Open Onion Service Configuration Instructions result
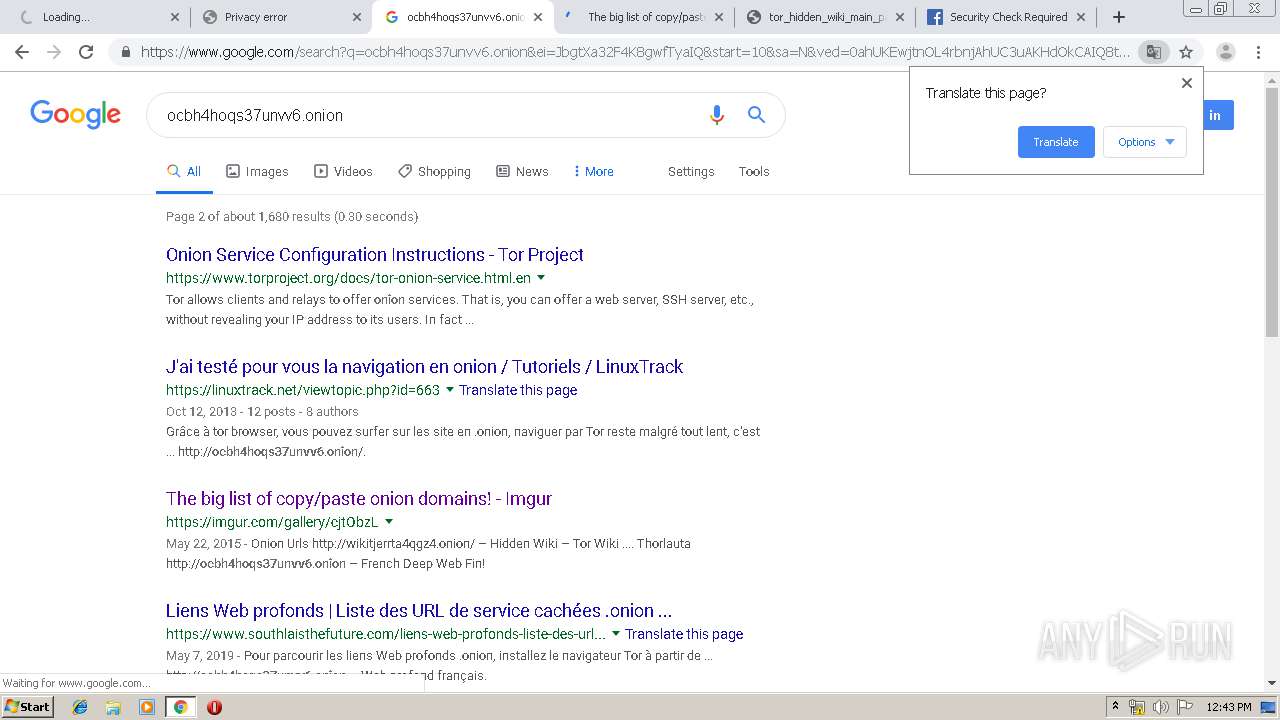The height and width of the screenshot is (720, 1280). tap(375, 255)
